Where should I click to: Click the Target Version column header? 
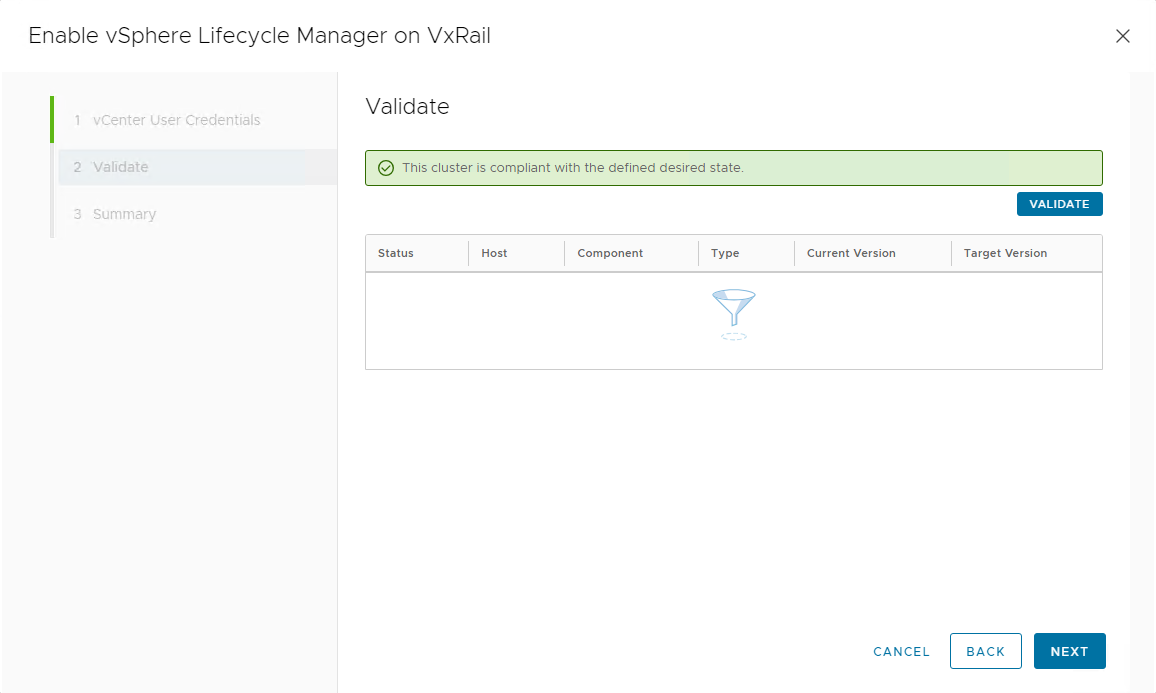(1005, 253)
